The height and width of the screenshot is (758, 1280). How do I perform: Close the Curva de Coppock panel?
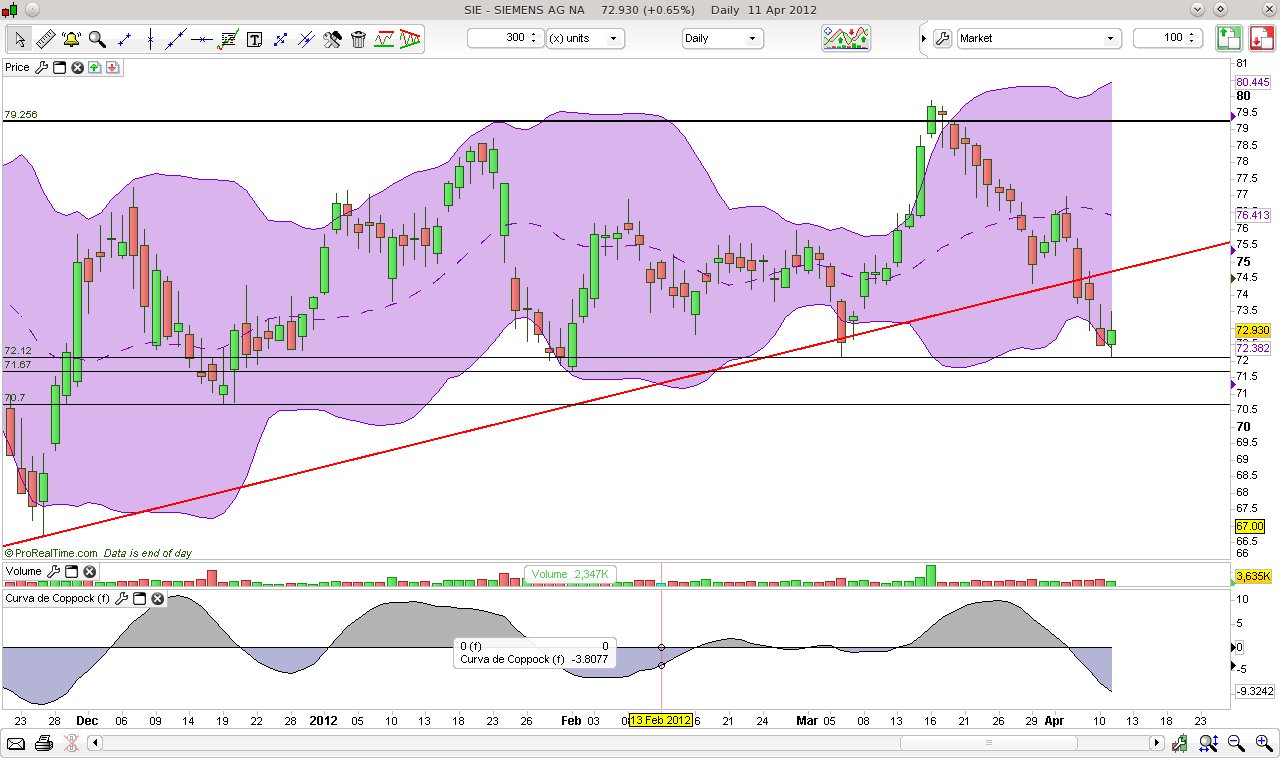click(157, 598)
